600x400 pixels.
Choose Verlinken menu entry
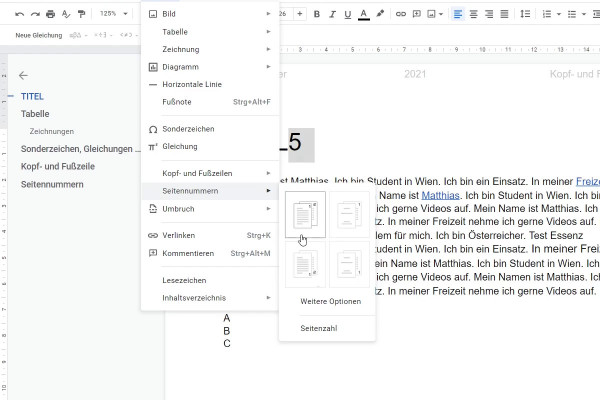click(x=210, y=235)
